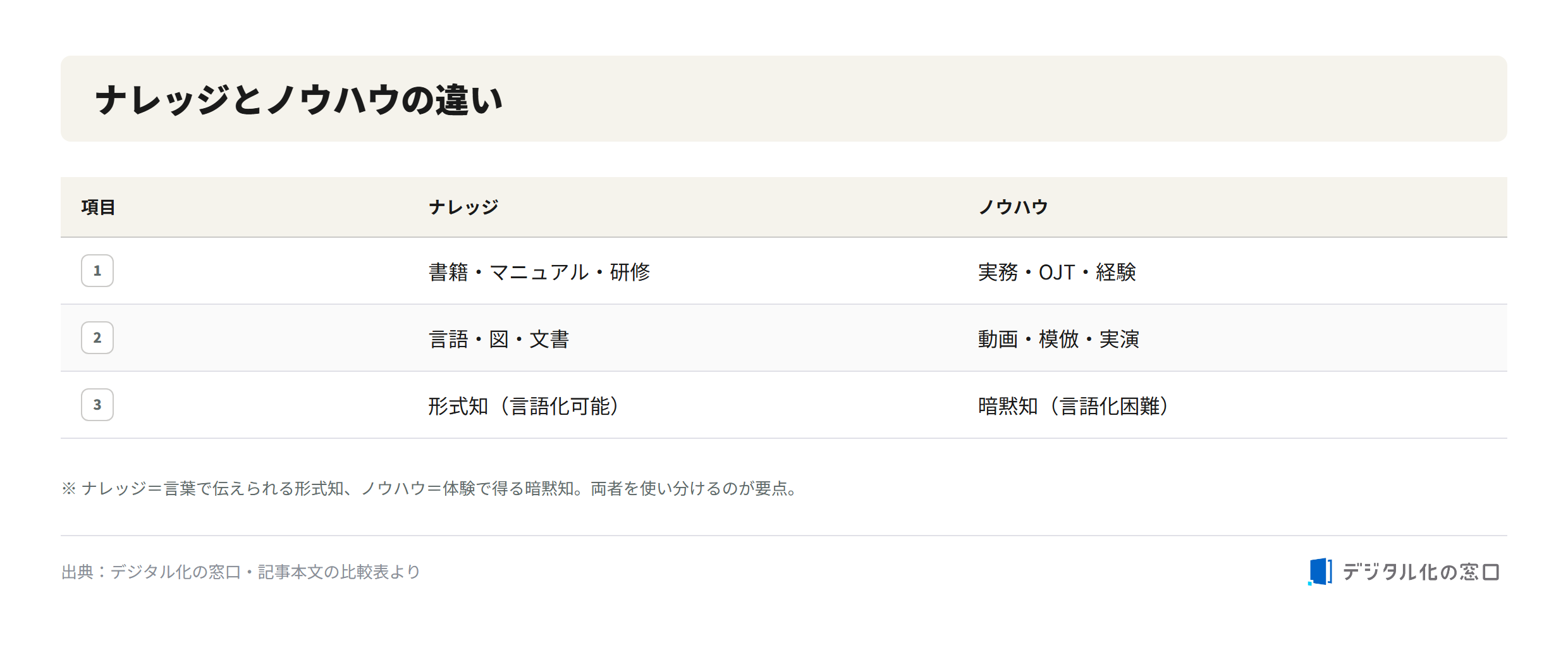Click the 実務・OJT・経験 cell
Viewport: 1568px width, 645px height.
pyautogui.click(x=1057, y=272)
